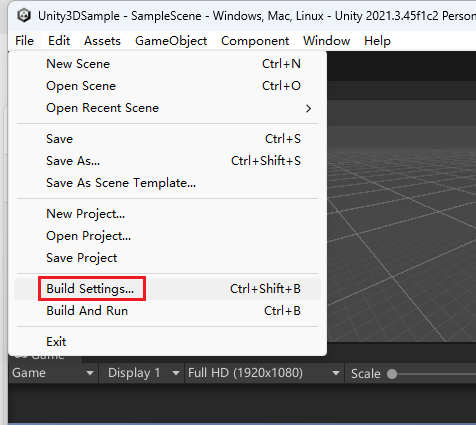Open the Component menu
Viewport: 476px width, 425px height.
(255, 41)
